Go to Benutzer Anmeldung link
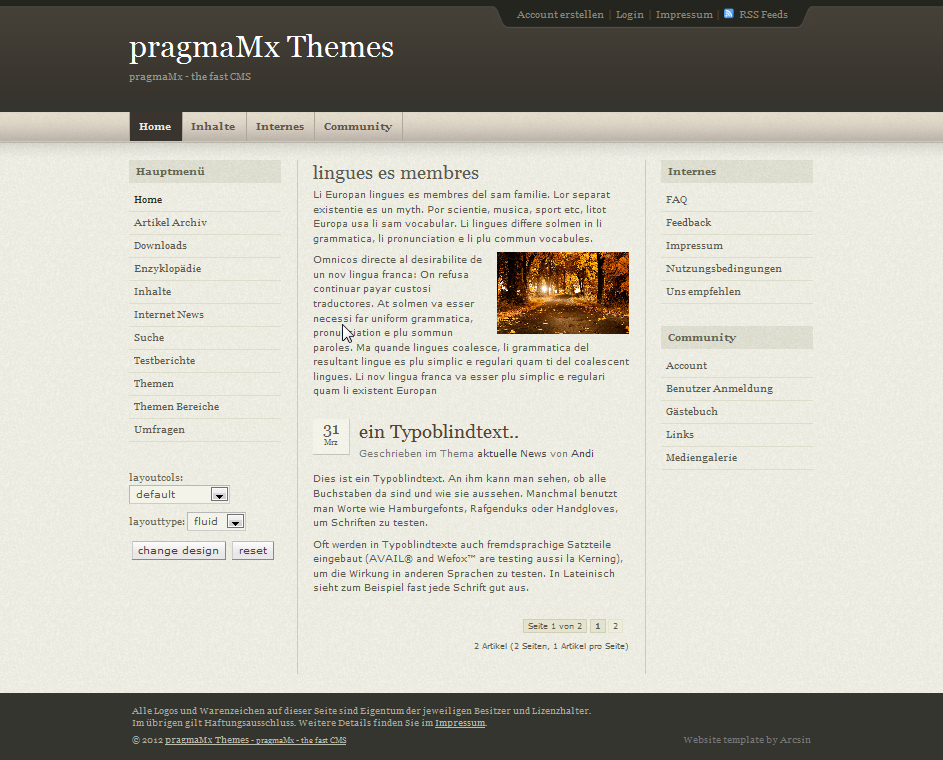The image size is (943, 760). pos(720,388)
